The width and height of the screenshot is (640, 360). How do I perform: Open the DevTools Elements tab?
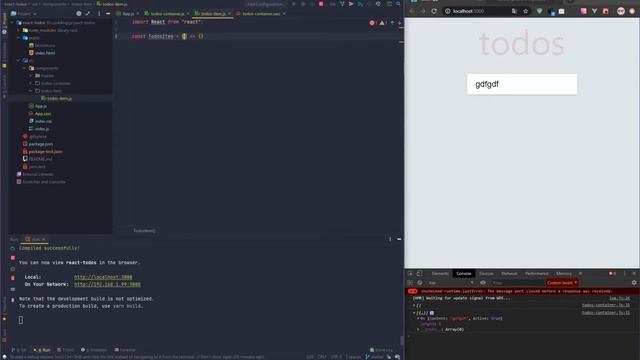pos(440,273)
